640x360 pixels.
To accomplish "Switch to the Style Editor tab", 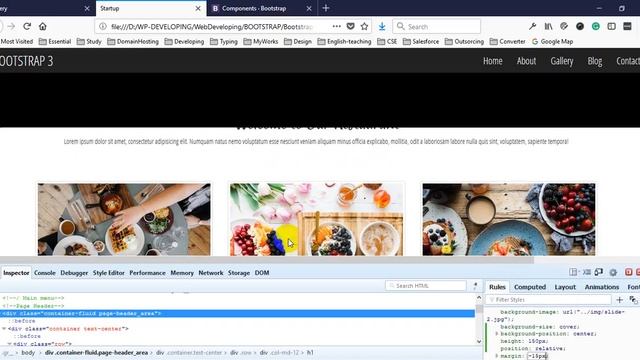I will (109, 273).
